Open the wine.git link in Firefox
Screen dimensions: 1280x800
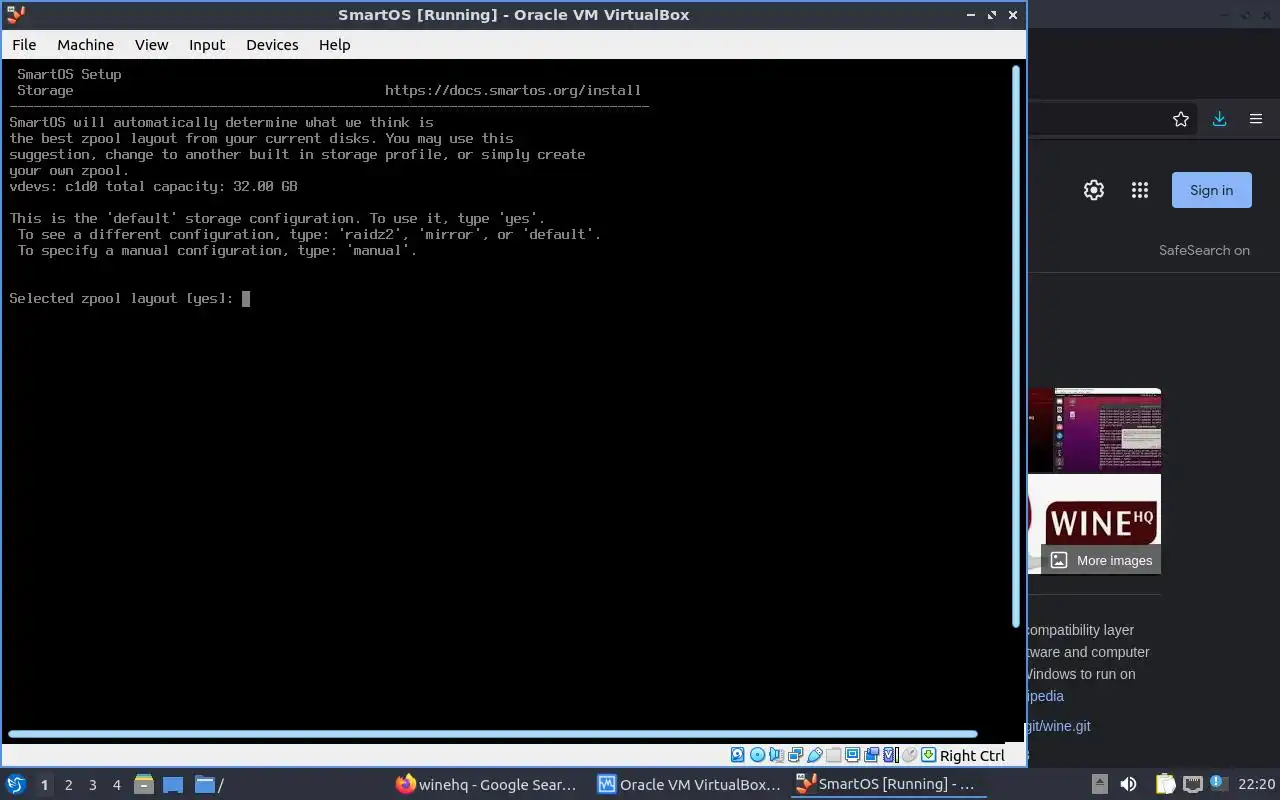point(1058,726)
